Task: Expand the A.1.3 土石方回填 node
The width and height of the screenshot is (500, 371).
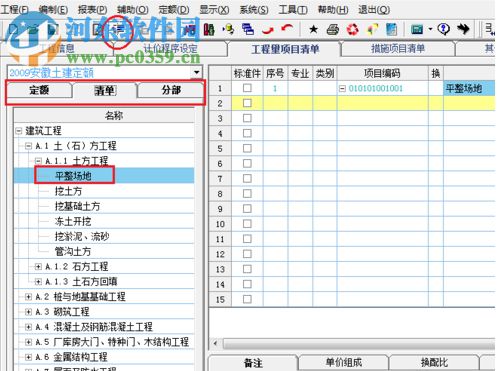Action: (38, 281)
